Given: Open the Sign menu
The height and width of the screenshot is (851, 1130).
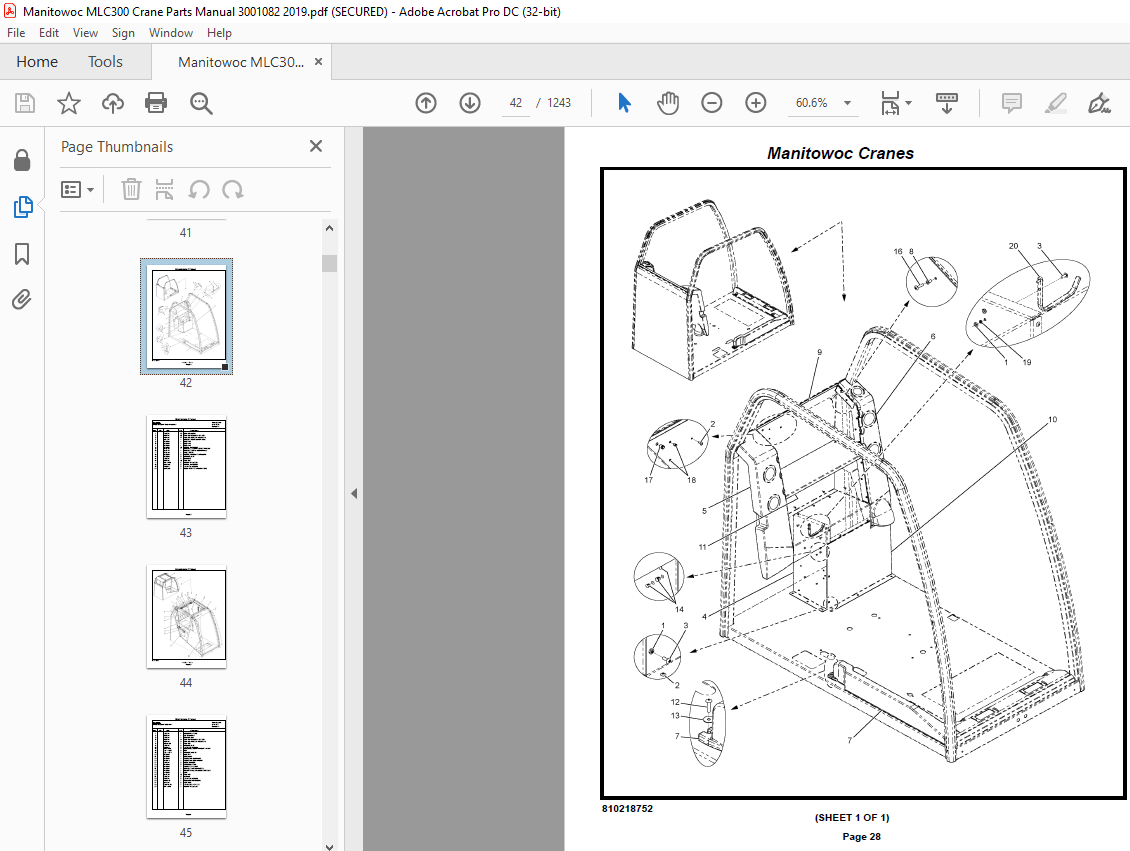Looking at the screenshot, I should 123,33.
